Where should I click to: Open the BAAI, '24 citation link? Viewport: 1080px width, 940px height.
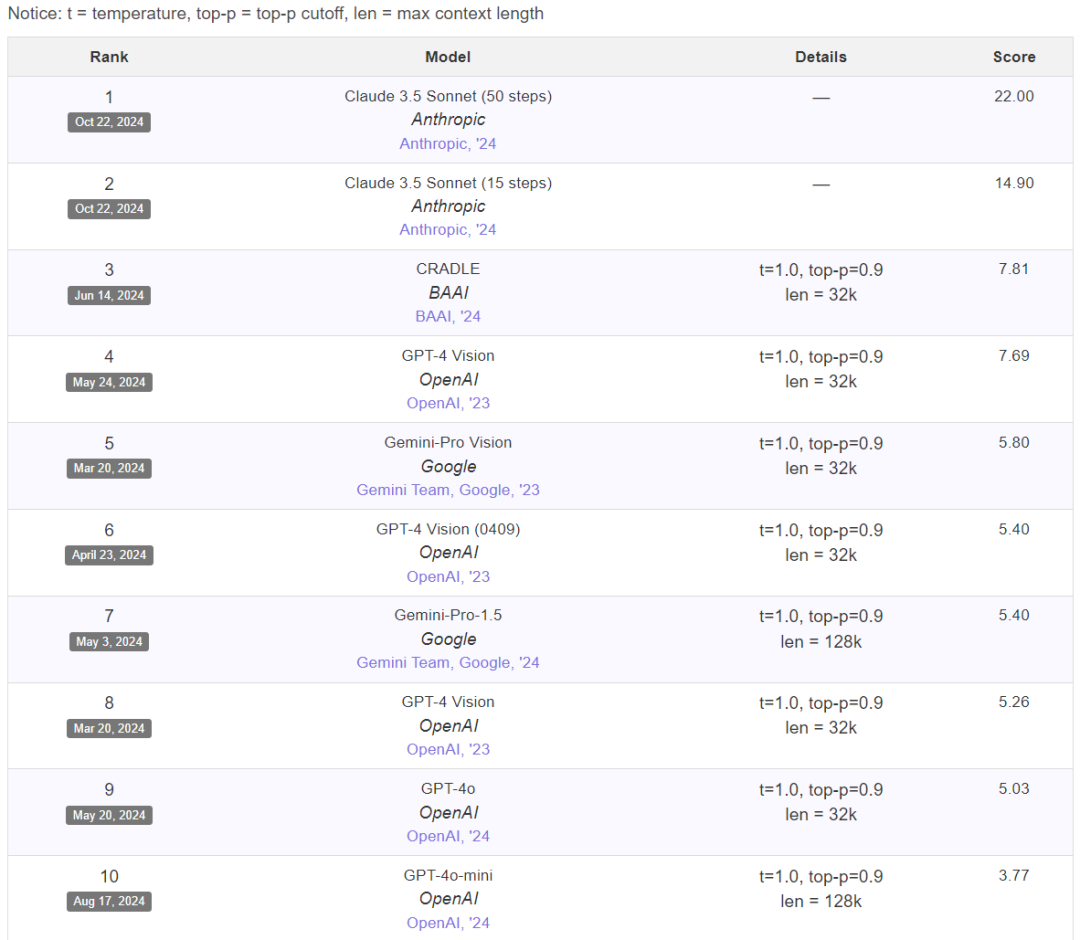(448, 316)
